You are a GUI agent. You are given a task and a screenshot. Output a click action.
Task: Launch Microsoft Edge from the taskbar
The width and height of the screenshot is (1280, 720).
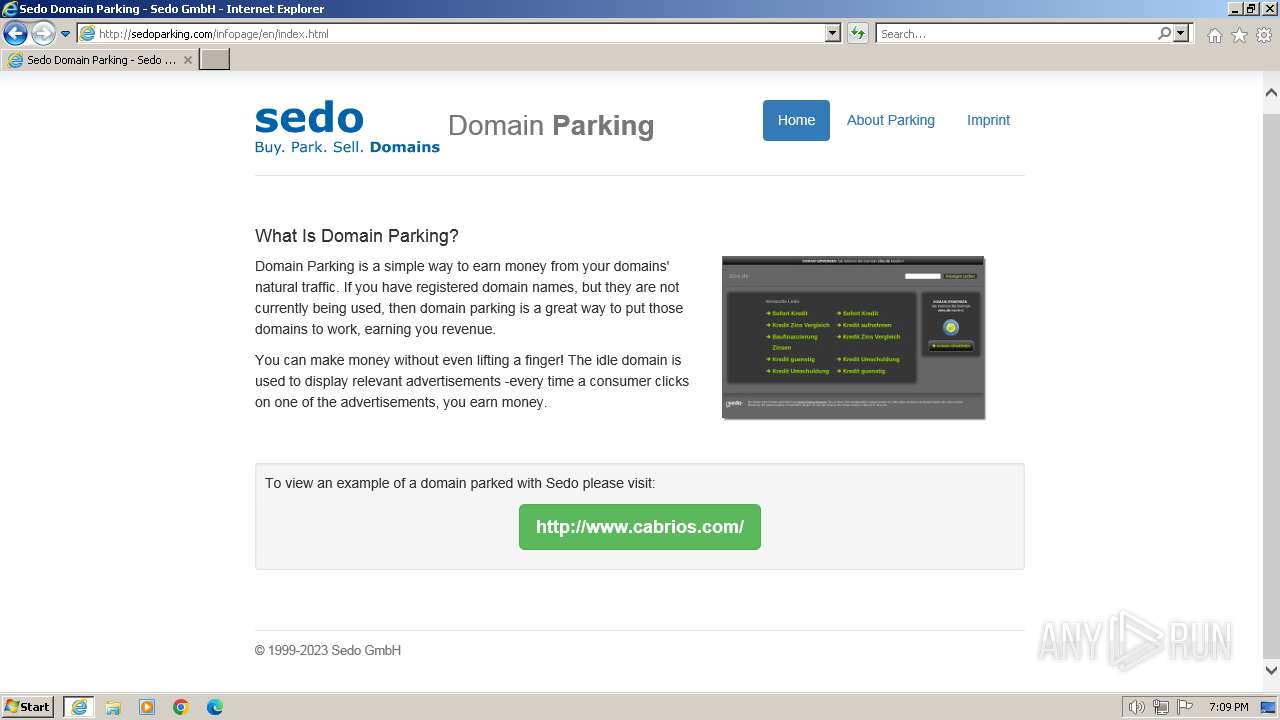215,707
